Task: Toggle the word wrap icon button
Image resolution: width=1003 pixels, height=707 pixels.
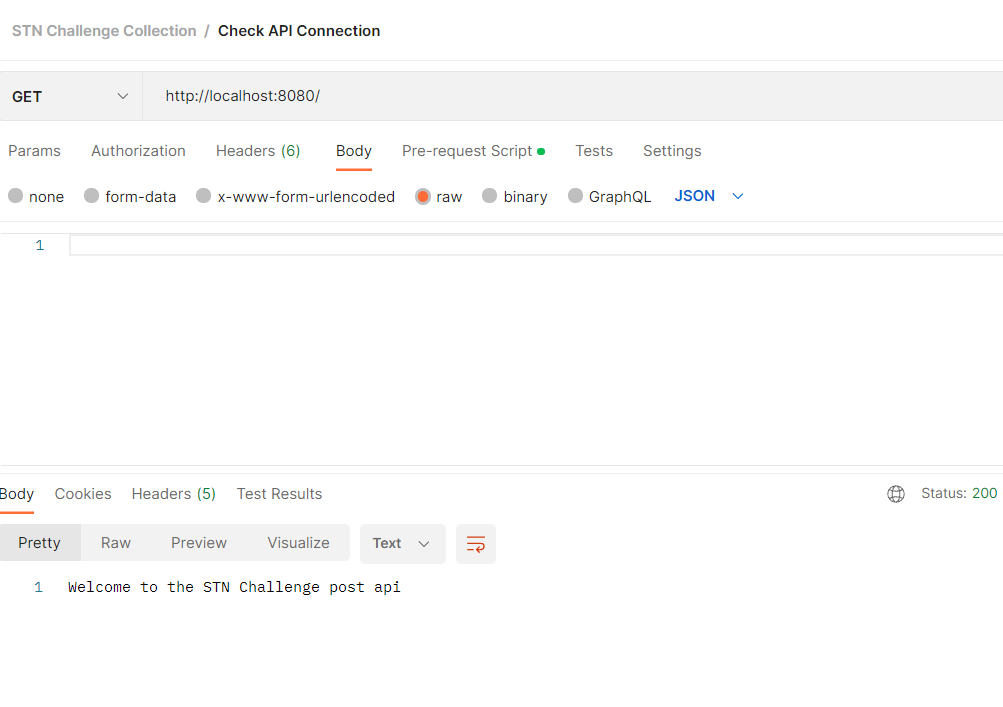Action: [x=476, y=544]
